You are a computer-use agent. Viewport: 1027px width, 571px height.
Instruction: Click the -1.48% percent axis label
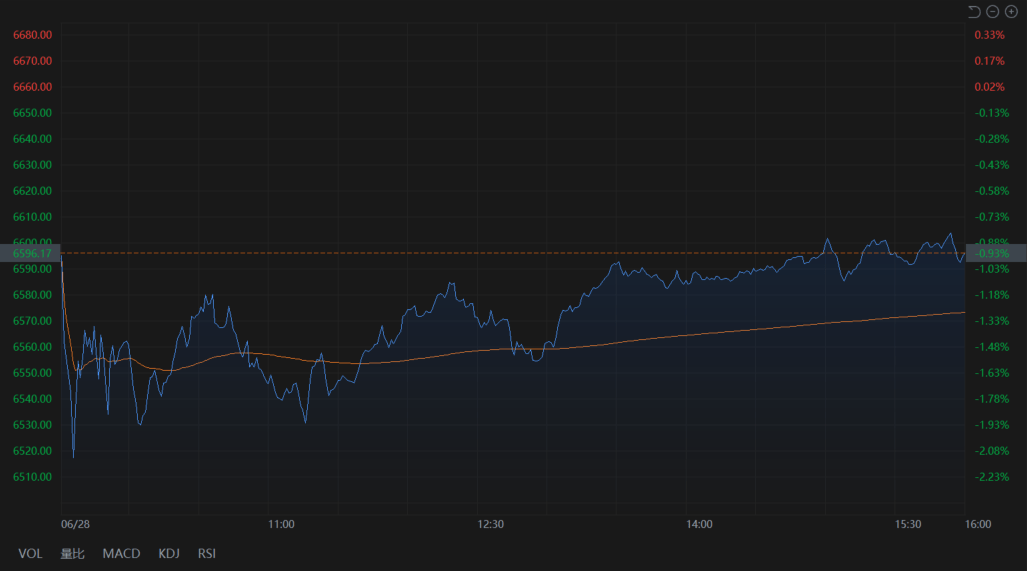(x=992, y=347)
